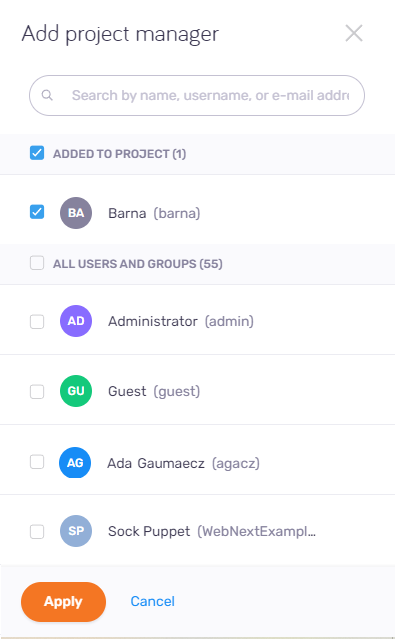Screen dimensions: 395x639
Task: Click the ALL USERS AND GROUPS (55) label
Action: coord(138,264)
